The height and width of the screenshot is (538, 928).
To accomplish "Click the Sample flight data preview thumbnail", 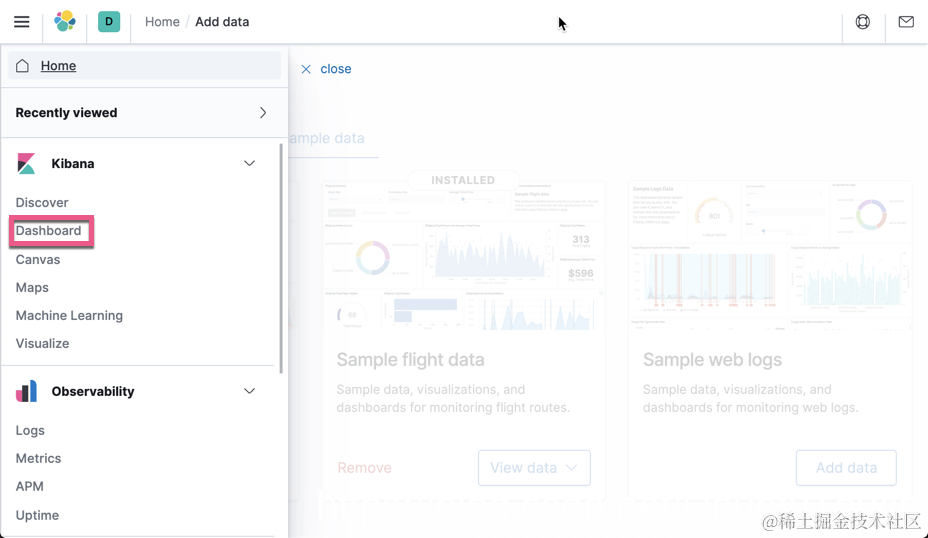I will 463,256.
